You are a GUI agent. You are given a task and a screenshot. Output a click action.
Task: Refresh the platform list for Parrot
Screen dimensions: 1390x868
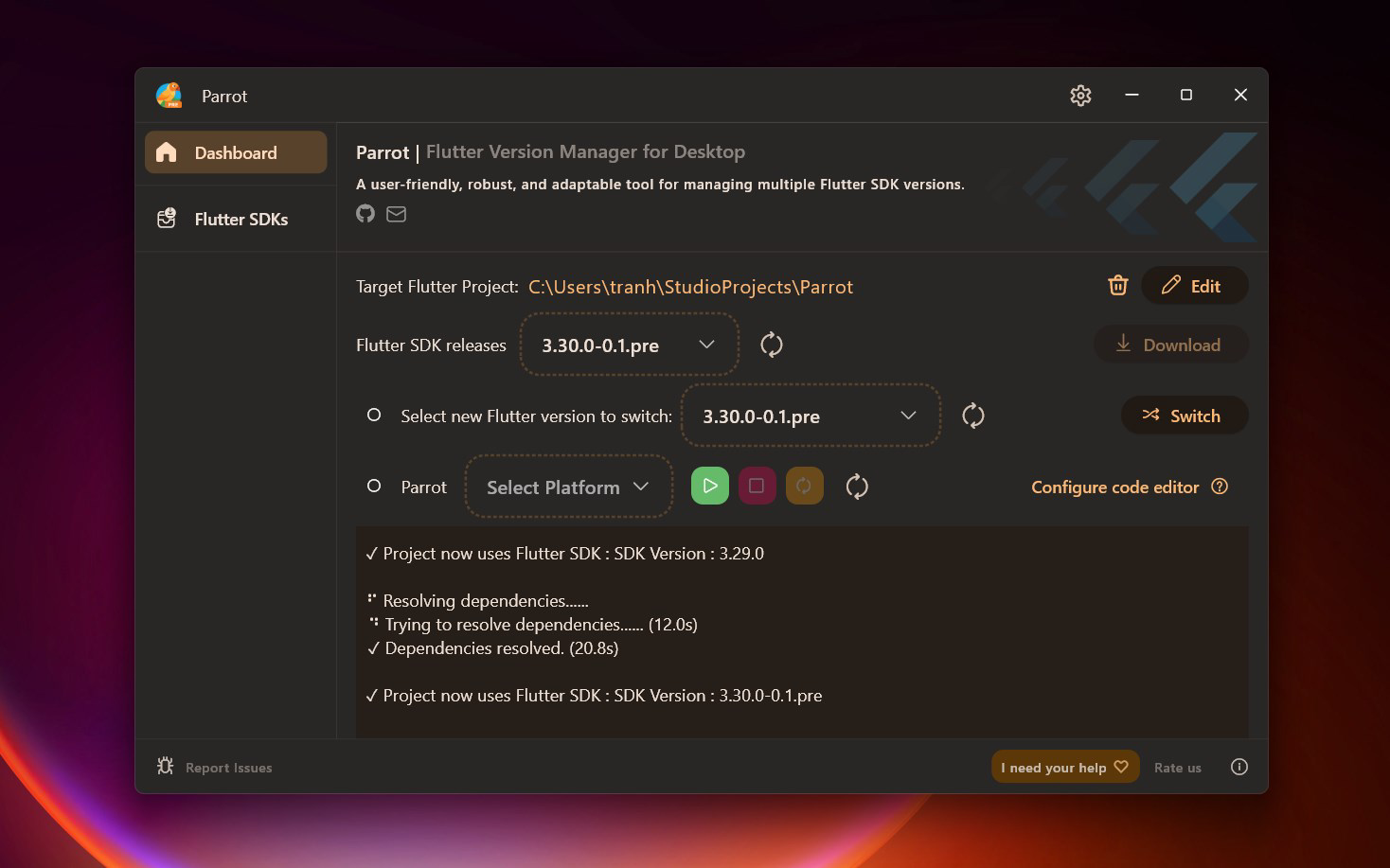[x=857, y=487]
